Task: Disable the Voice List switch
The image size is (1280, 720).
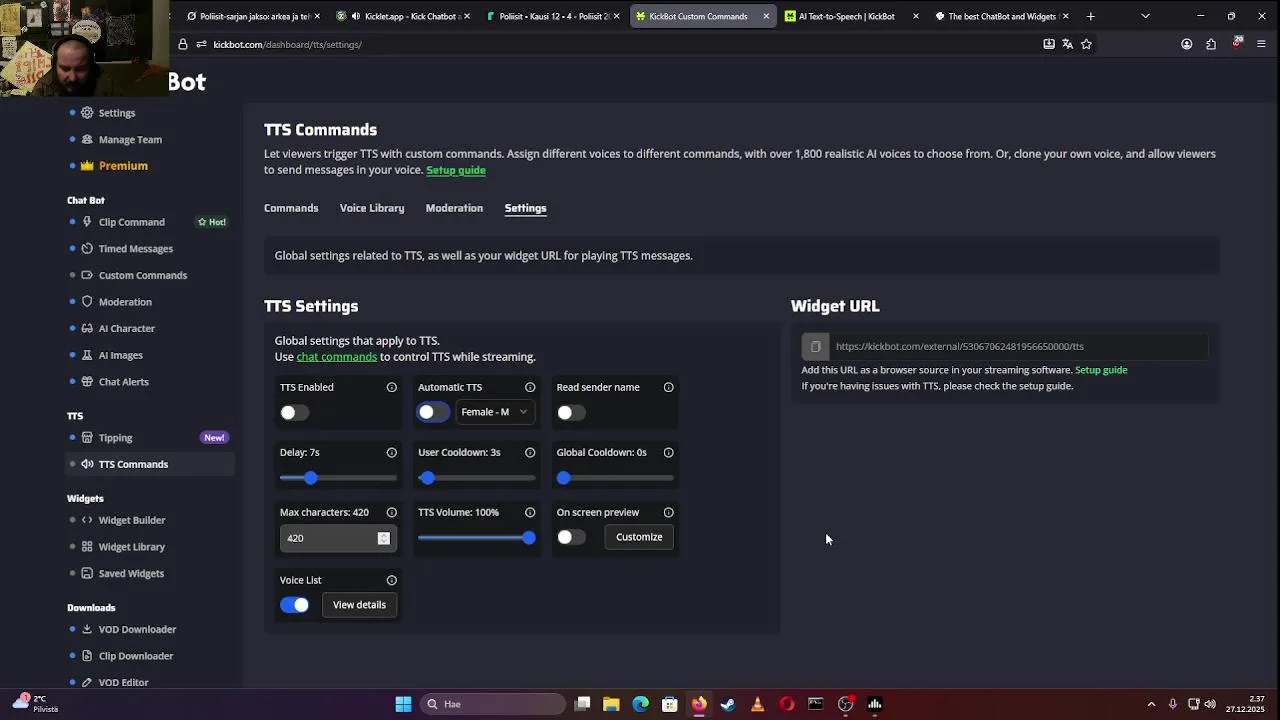Action: (294, 605)
